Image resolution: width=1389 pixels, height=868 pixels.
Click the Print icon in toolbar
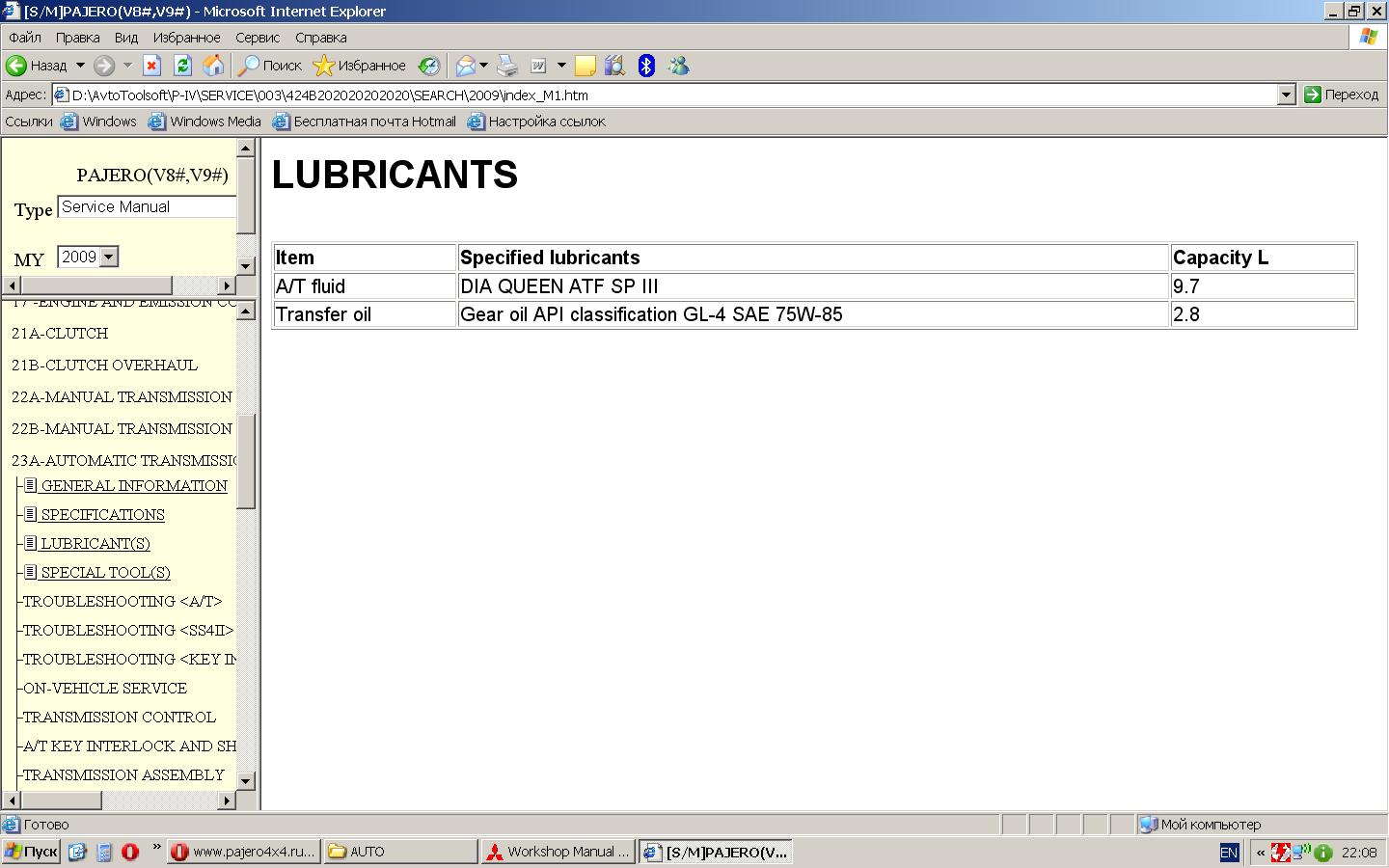point(507,66)
